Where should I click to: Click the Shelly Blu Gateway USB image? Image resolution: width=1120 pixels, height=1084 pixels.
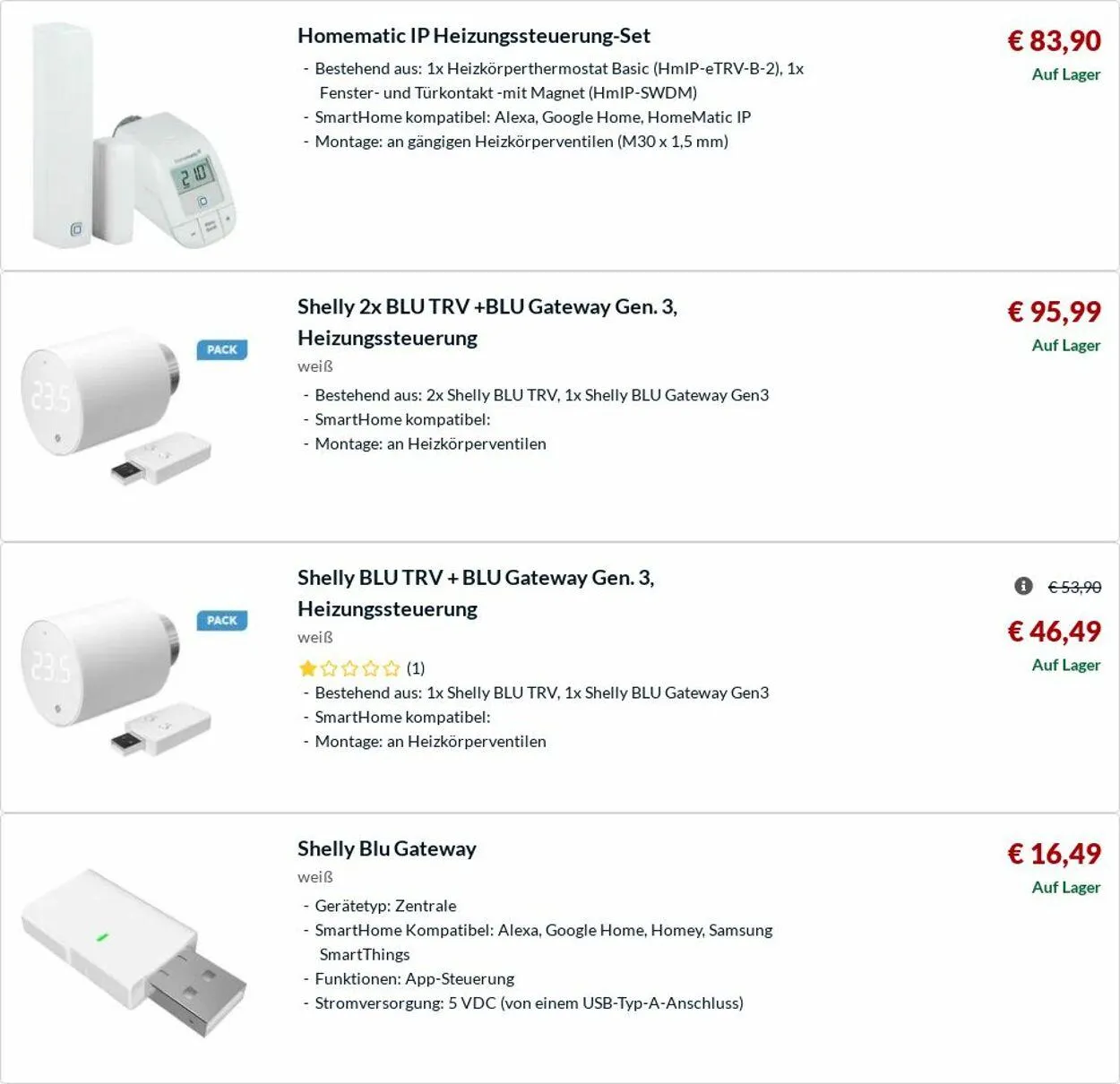(134, 950)
